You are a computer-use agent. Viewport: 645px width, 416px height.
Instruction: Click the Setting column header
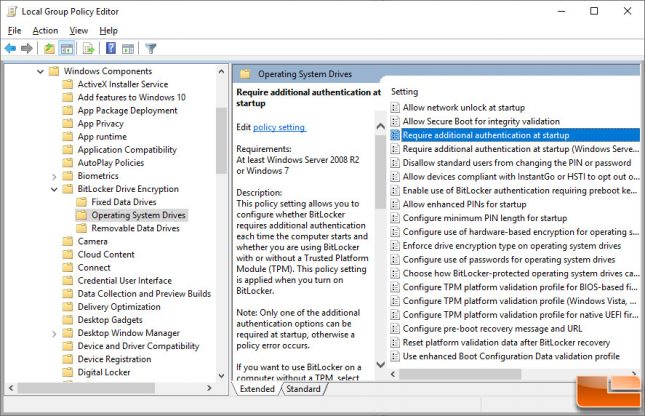404,92
